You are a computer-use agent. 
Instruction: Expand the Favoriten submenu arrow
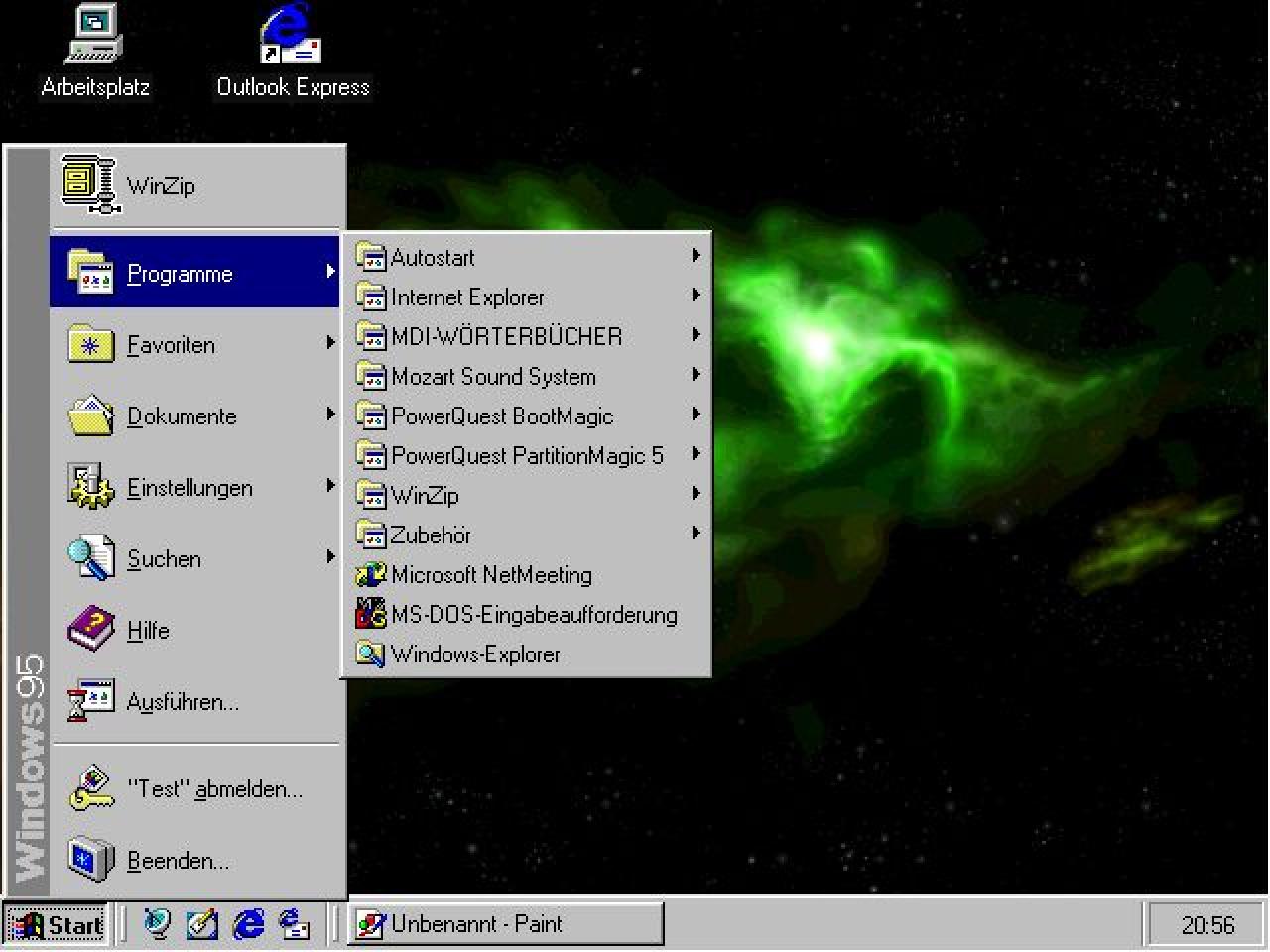[330, 342]
